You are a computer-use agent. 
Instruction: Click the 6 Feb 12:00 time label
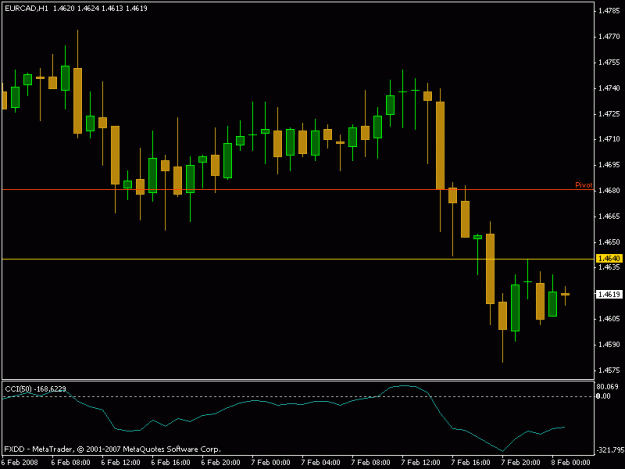click(120, 462)
